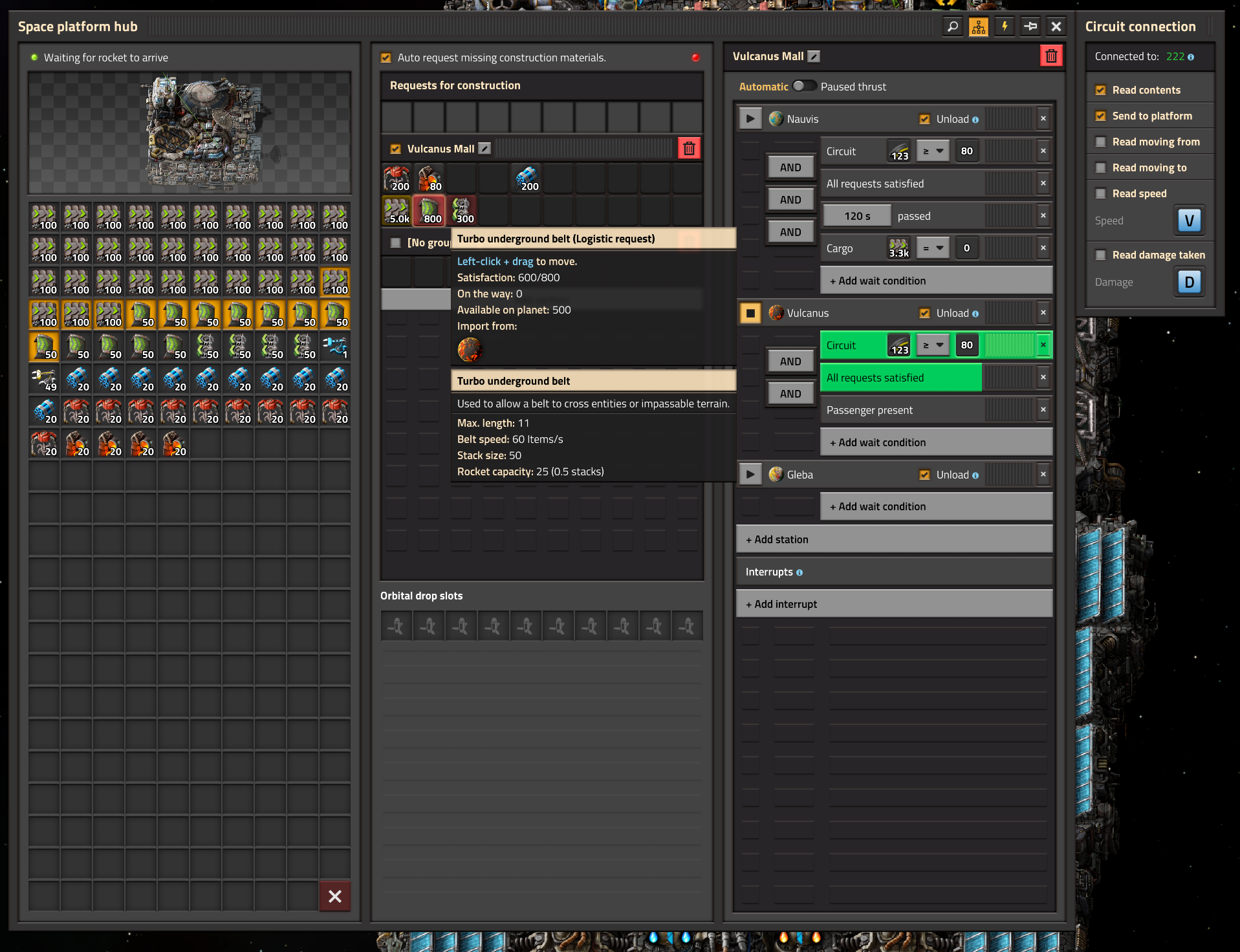This screenshot has width=1240, height=952.
Task: Remove the Passenger present condition
Action: pyautogui.click(x=1043, y=410)
